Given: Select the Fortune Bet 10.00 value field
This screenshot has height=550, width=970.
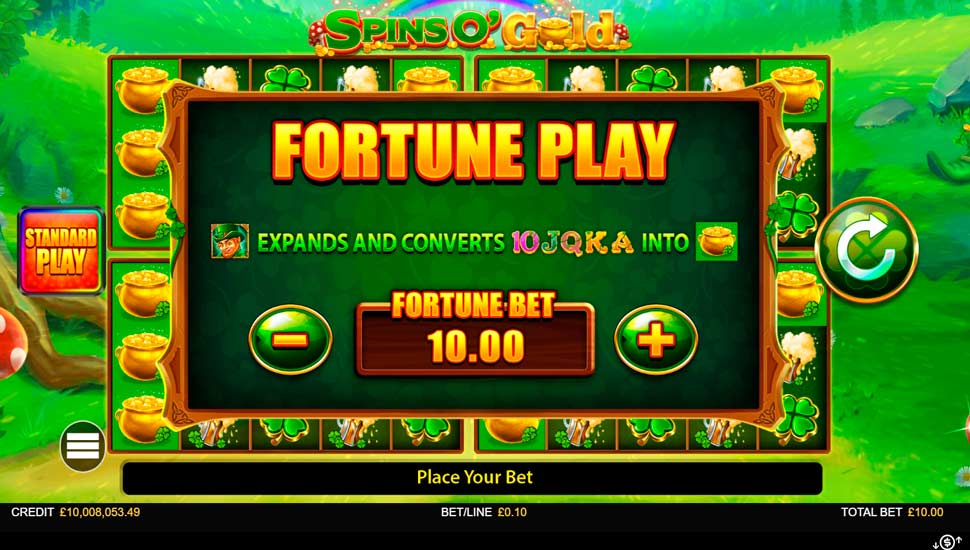Looking at the screenshot, I should (474, 345).
